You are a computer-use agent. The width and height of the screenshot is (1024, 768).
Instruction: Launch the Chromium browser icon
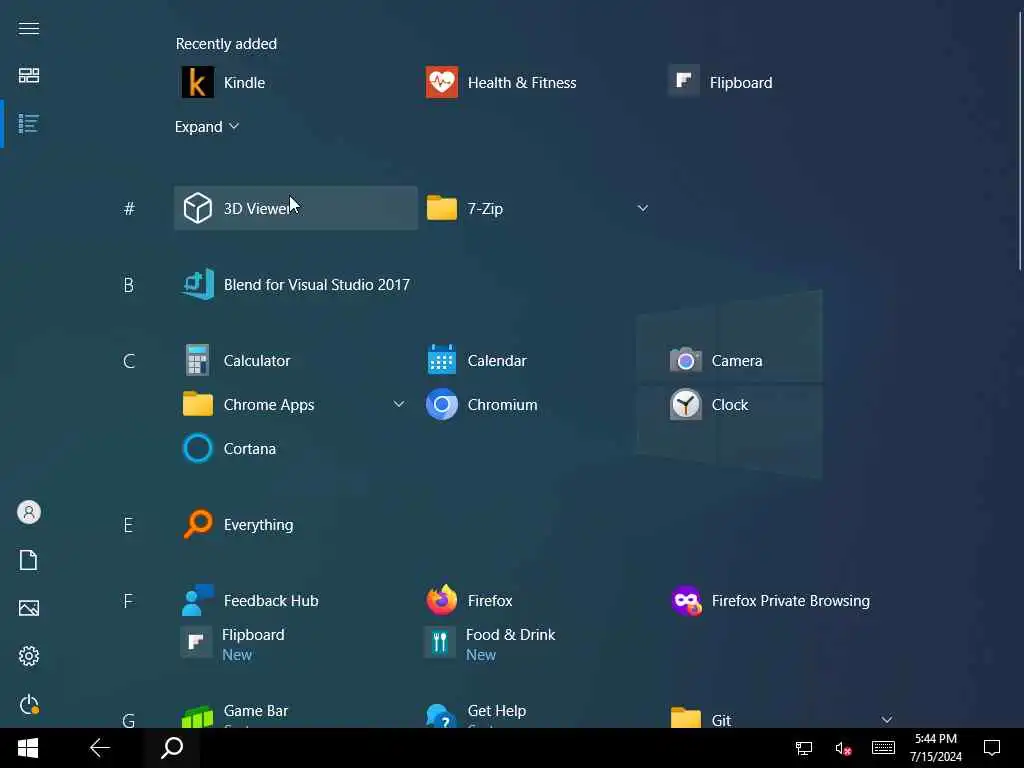coord(441,404)
